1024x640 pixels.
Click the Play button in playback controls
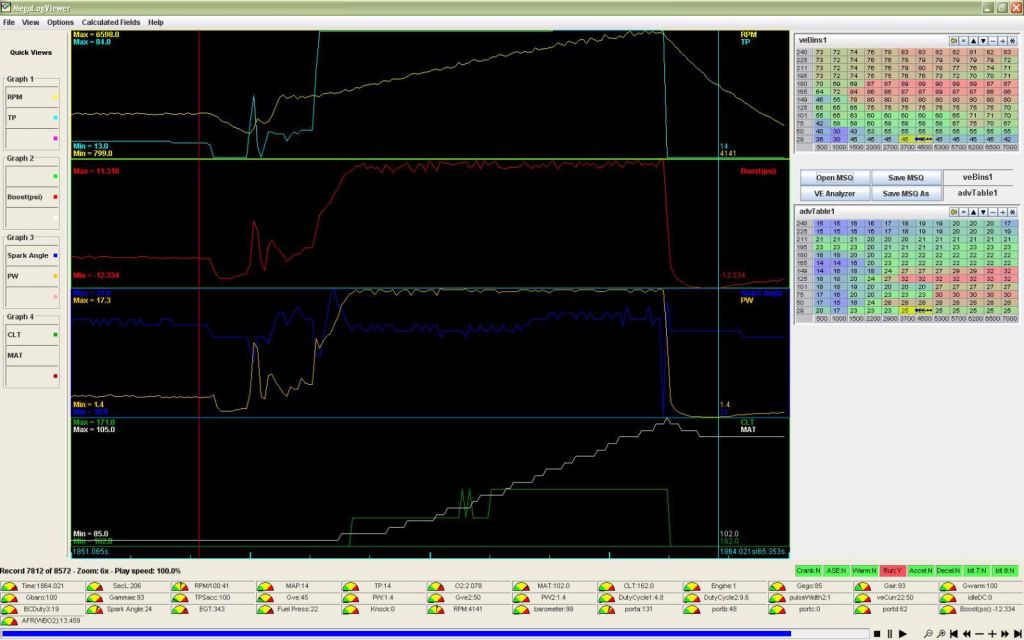point(903,633)
